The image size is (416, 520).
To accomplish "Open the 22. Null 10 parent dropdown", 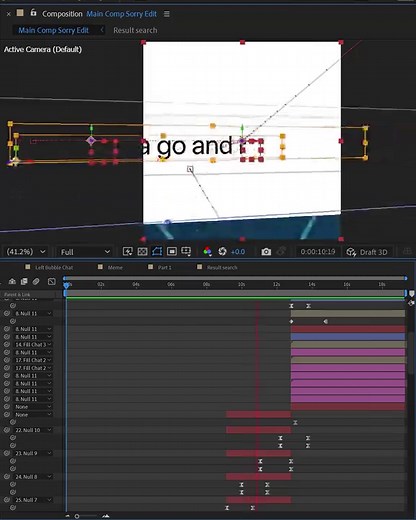I will tap(33, 430).
